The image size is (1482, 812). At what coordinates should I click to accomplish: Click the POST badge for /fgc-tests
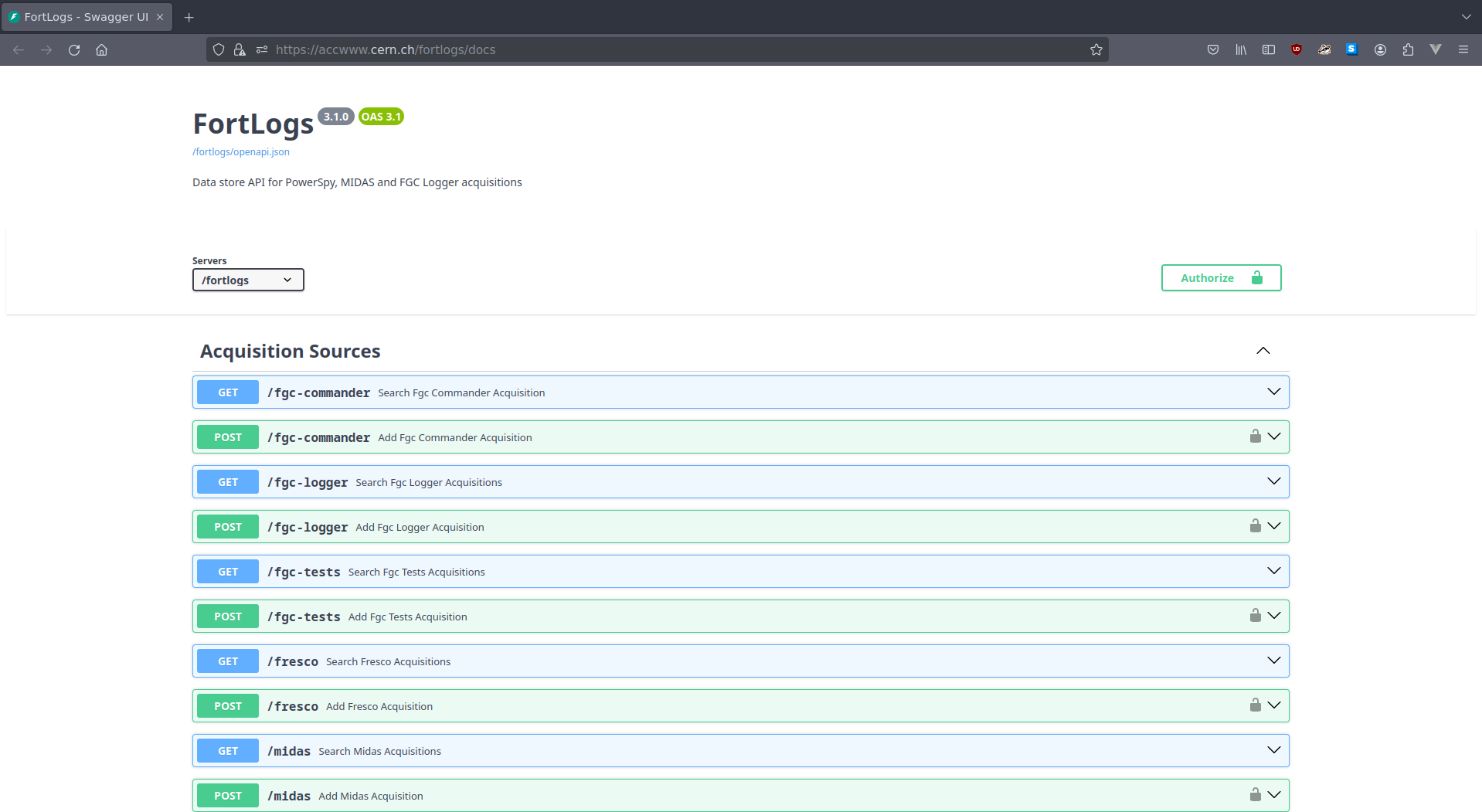click(x=228, y=617)
